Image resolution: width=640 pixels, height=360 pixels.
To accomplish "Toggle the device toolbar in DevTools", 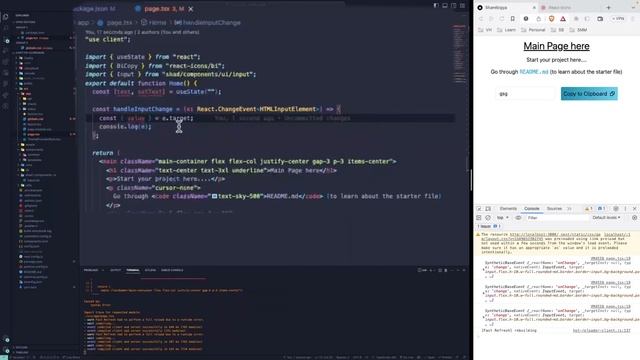I will click(488, 209).
